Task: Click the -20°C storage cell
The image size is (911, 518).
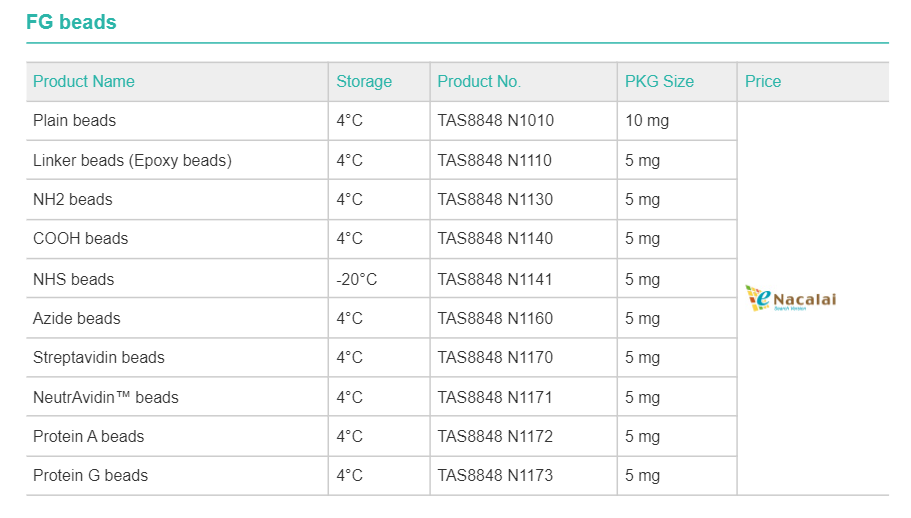Action: [x=357, y=279]
